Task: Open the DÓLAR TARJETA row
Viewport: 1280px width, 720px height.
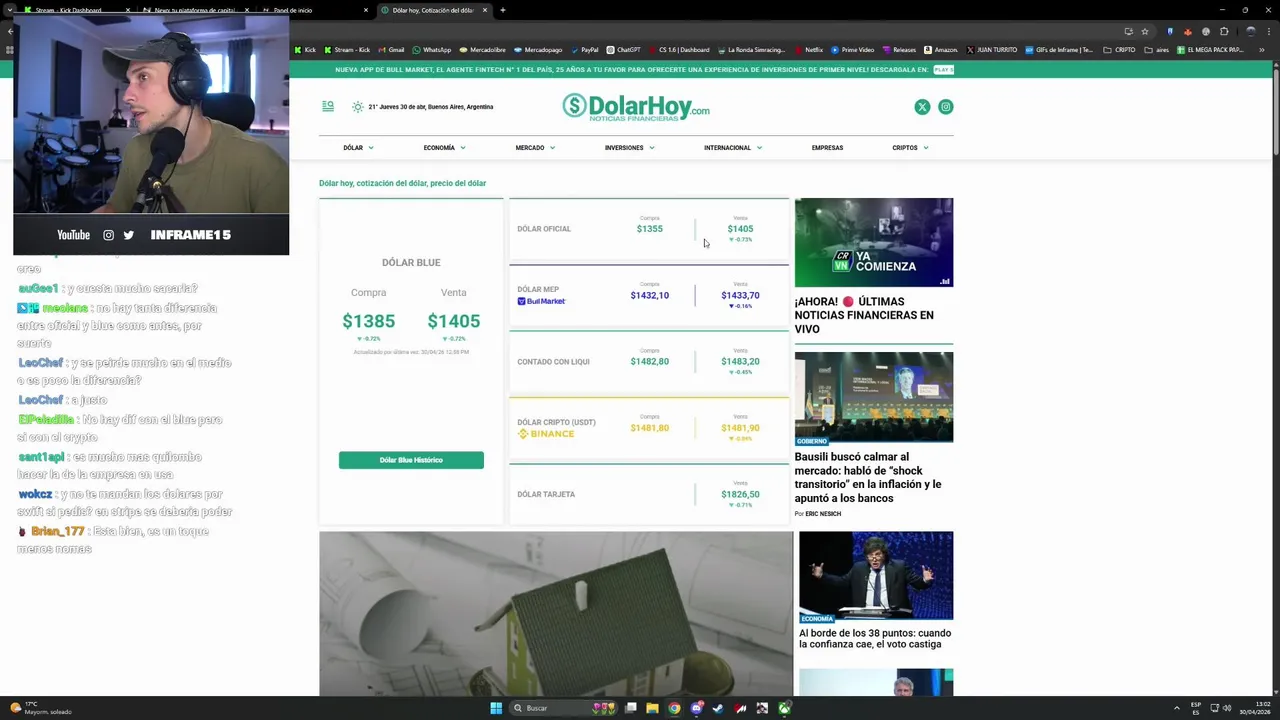Action: (649, 494)
